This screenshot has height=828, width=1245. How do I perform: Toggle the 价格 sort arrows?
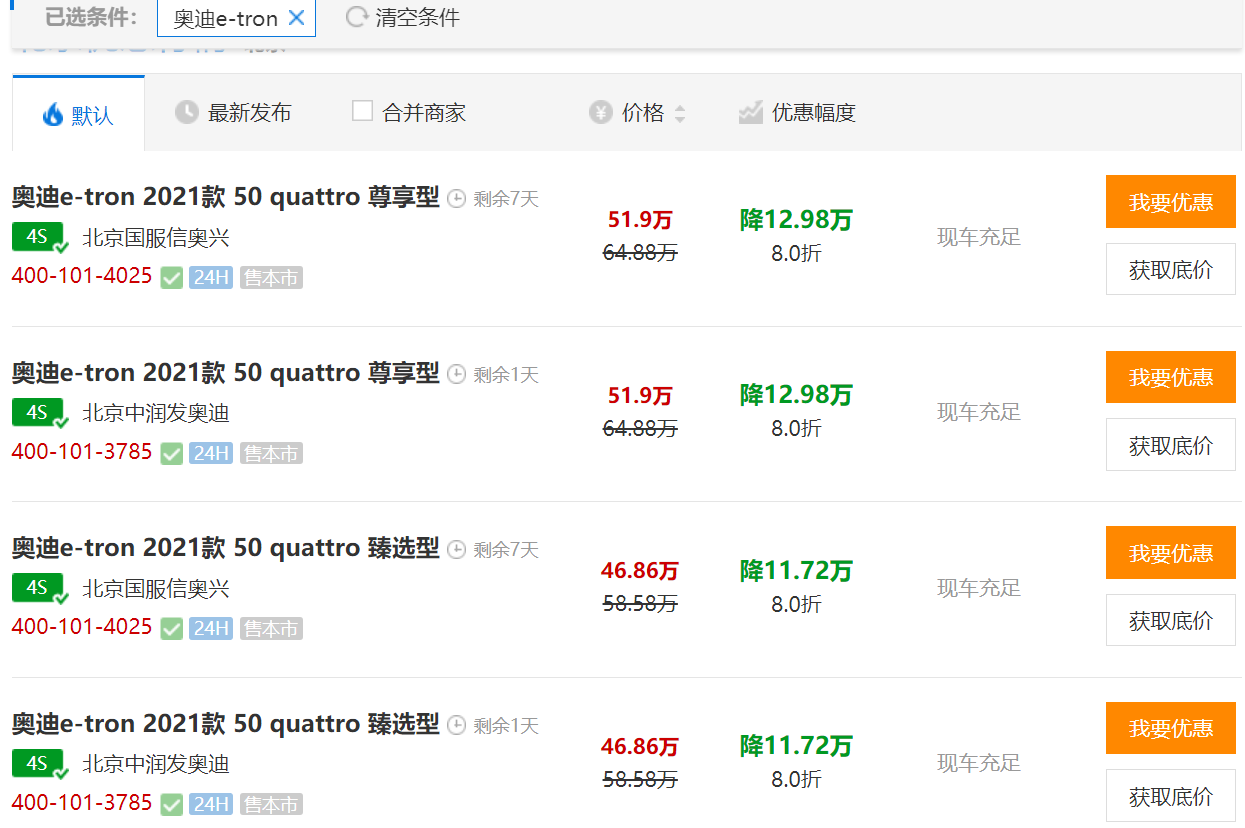click(680, 114)
